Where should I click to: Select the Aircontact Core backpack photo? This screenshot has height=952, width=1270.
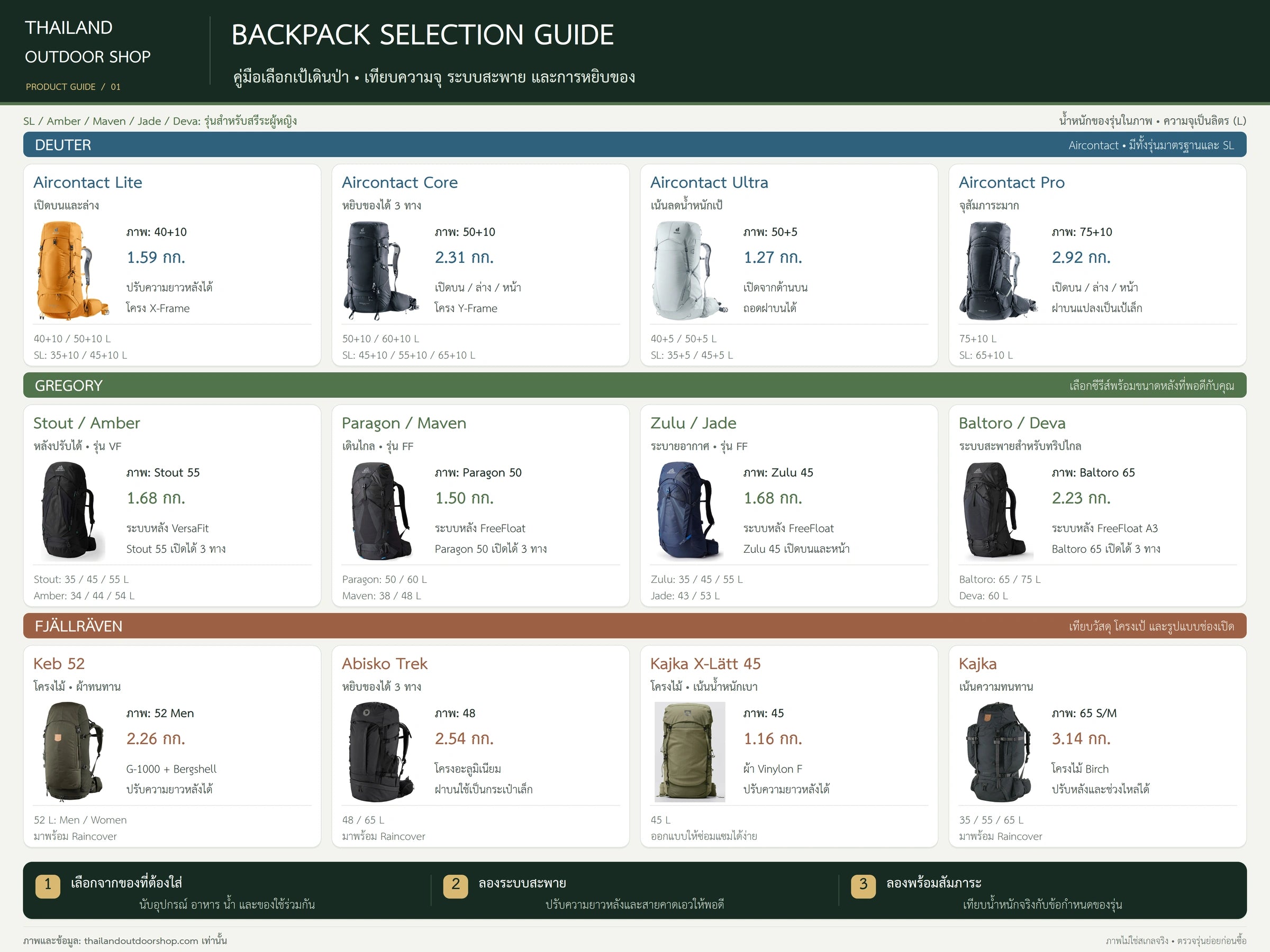click(x=380, y=271)
